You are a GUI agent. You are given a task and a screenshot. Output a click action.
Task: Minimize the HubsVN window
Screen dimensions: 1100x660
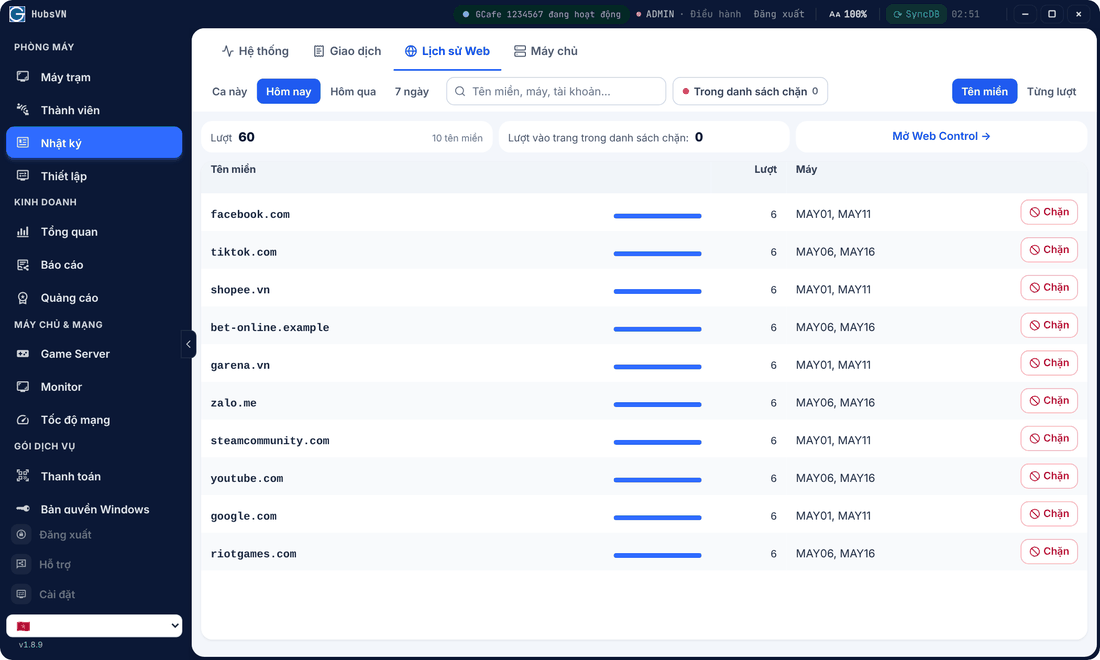1025,14
